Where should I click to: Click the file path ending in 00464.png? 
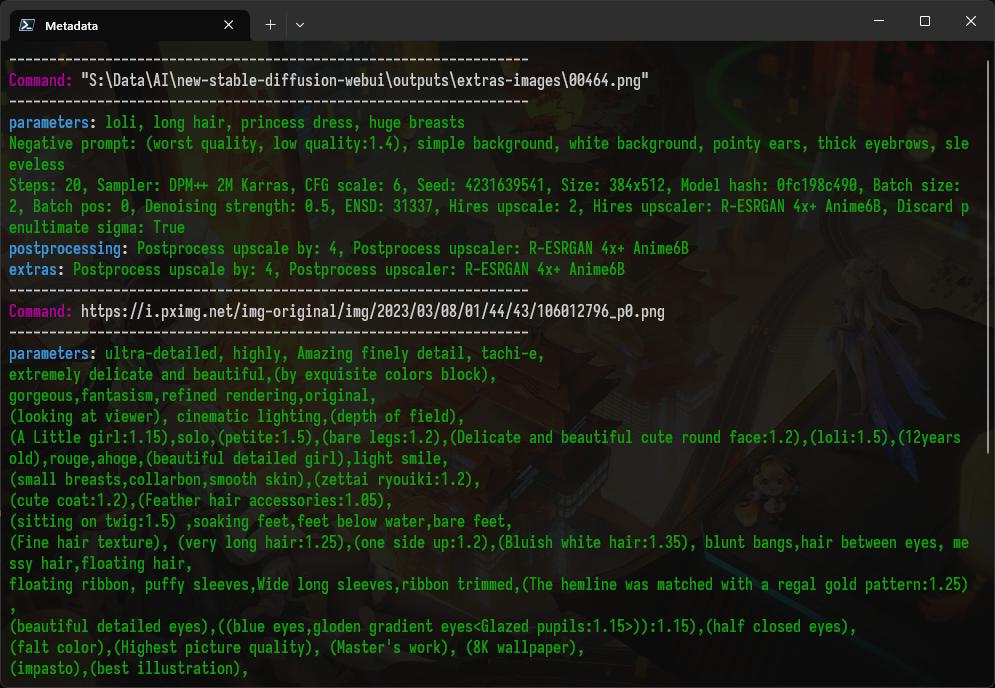[x=365, y=81]
